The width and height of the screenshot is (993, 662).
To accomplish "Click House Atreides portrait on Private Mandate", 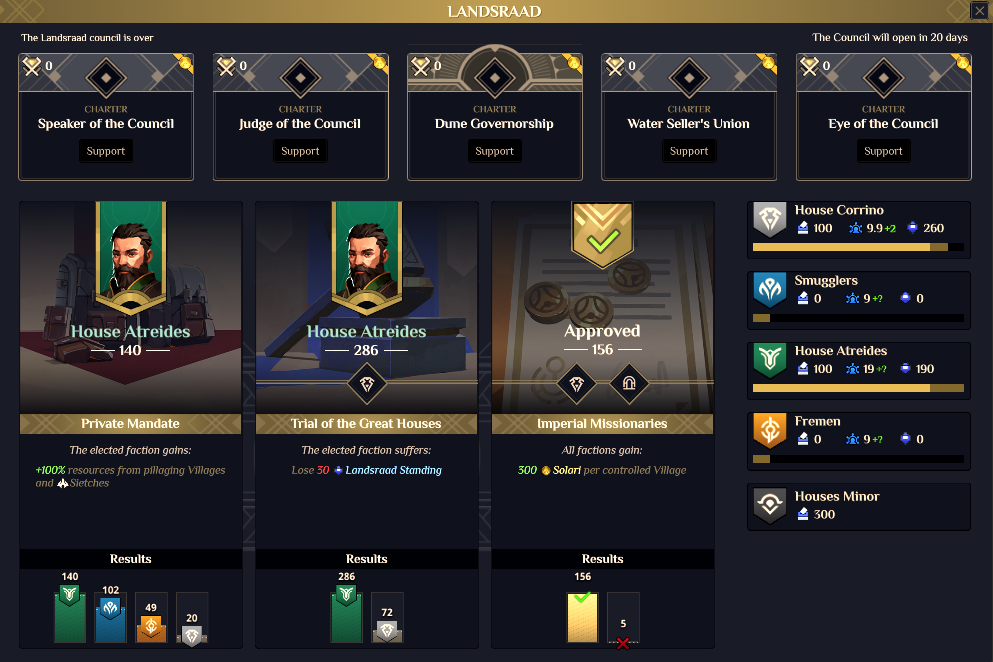I will point(130,258).
